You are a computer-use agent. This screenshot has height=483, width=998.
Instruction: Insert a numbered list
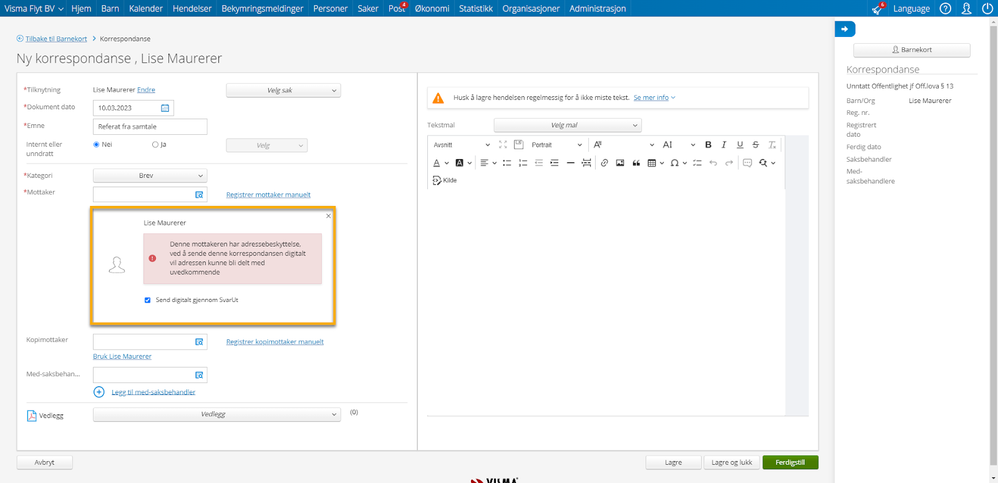[x=523, y=163]
